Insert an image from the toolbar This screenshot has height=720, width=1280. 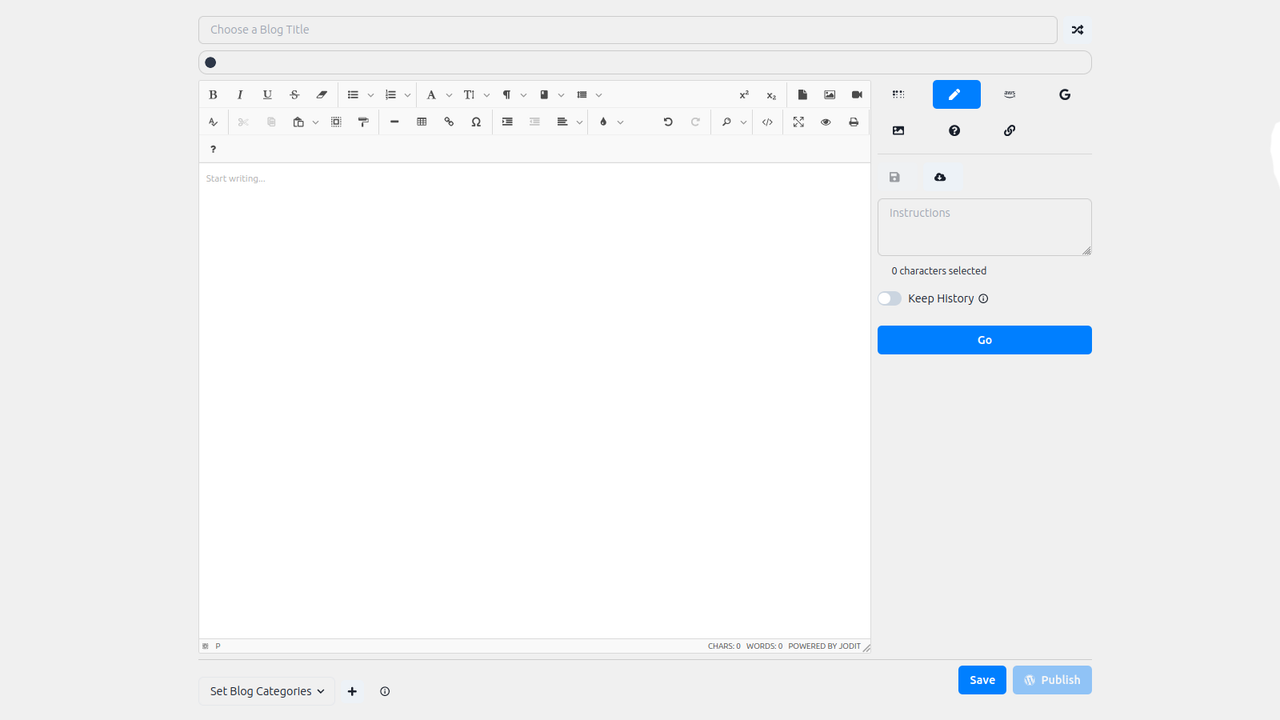tap(829, 94)
